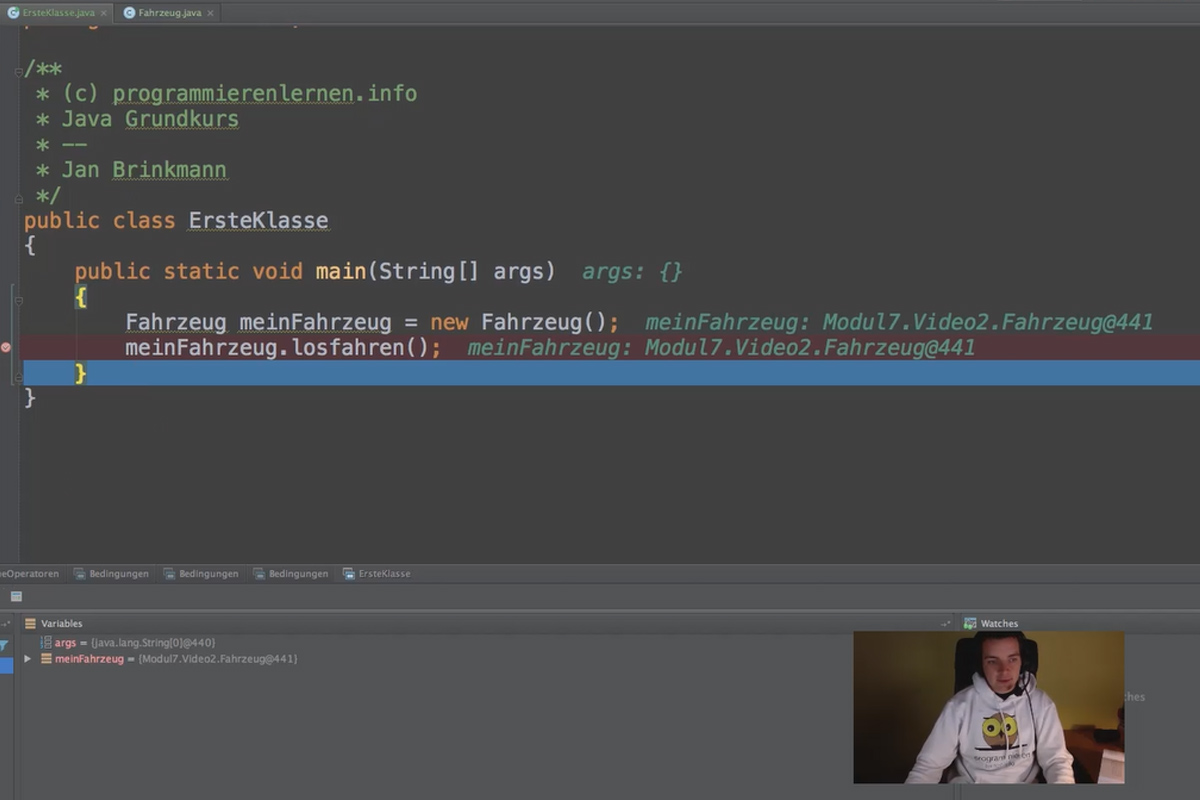Click the Fahrzeug class name in the code
The image size is (1200, 800).
point(176,322)
